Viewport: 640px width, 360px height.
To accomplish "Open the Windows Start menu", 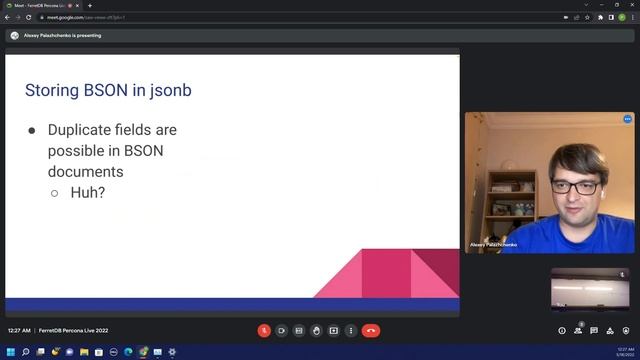I will pyautogui.click(x=11, y=352).
